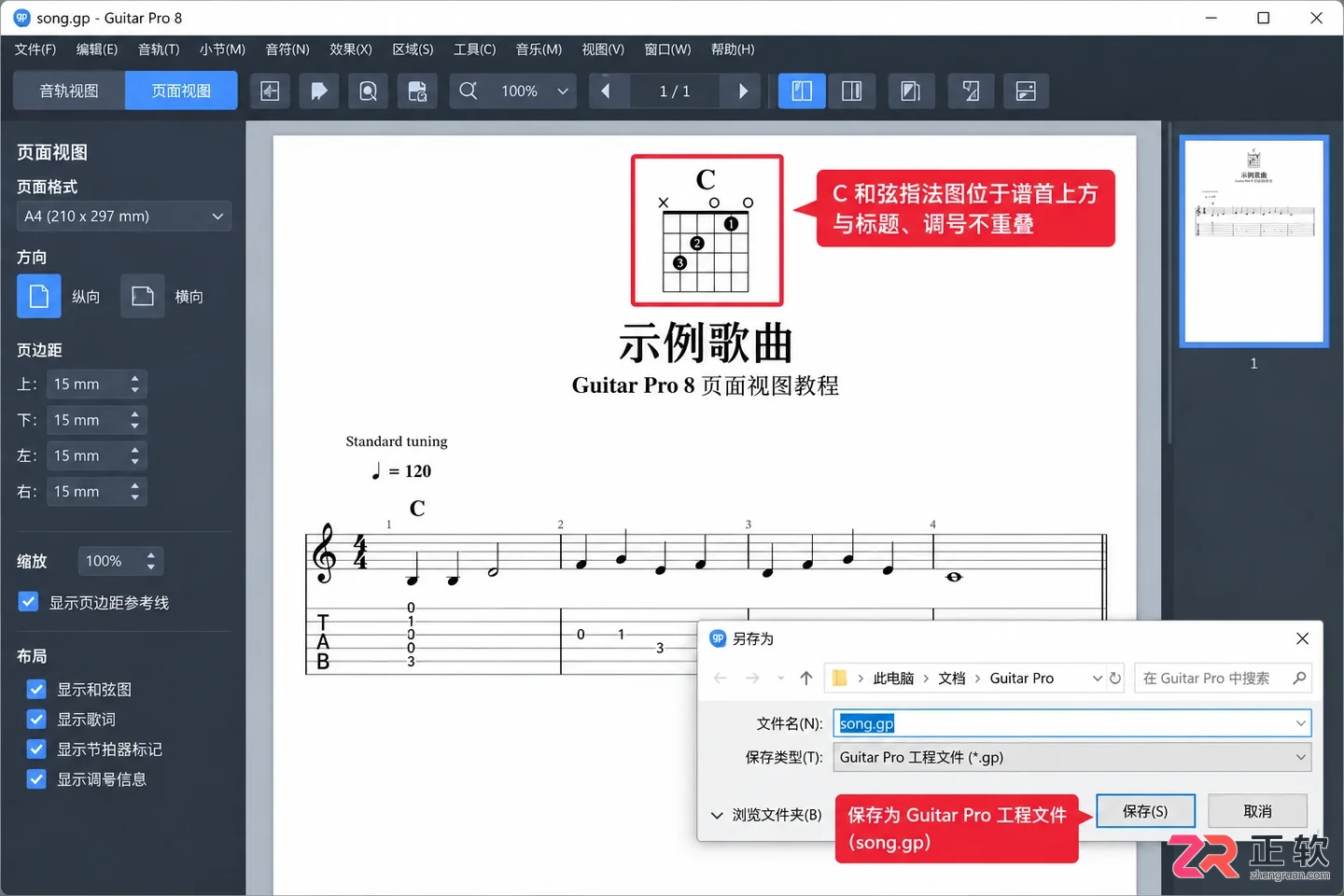
Task: Adjust the 下 margin stepper arrows
Action: pyautogui.click(x=135, y=420)
